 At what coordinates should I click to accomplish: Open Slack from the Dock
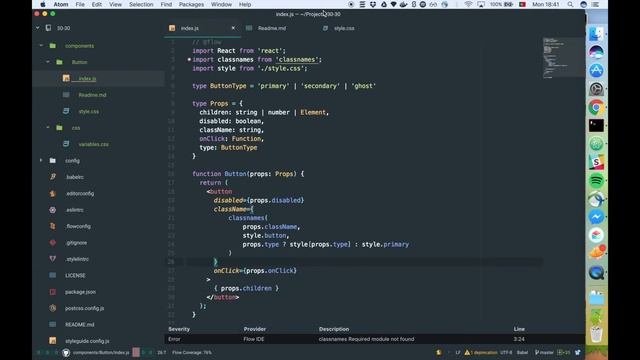596,162
